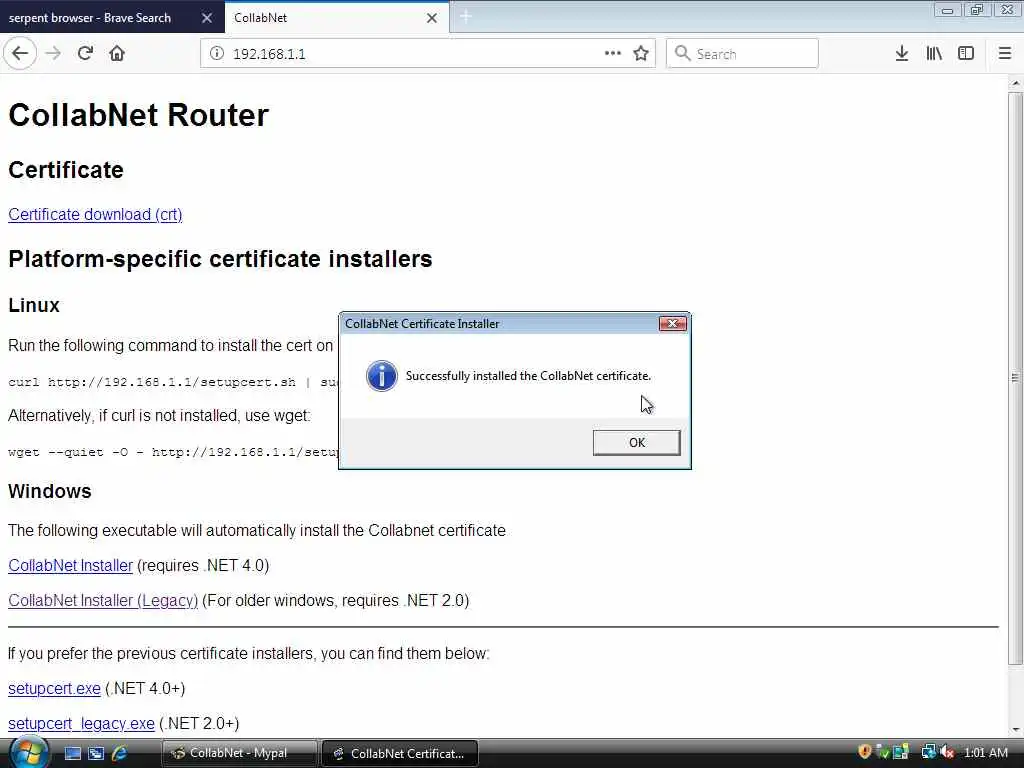Image resolution: width=1024 pixels, height=768 pixels.
Task: Click the green download tray icon
Action: [882, 752]
